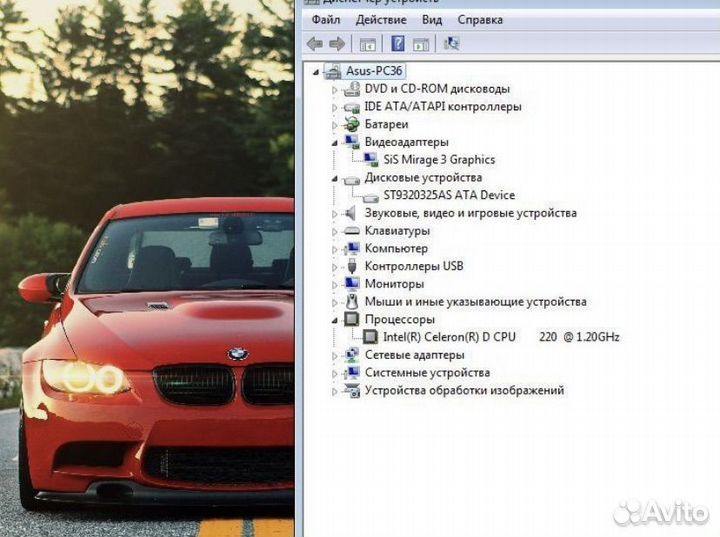Screen dimensions: 720x537
Task: Select the Видеоадаптеры label
Action: tap(406, 142)
